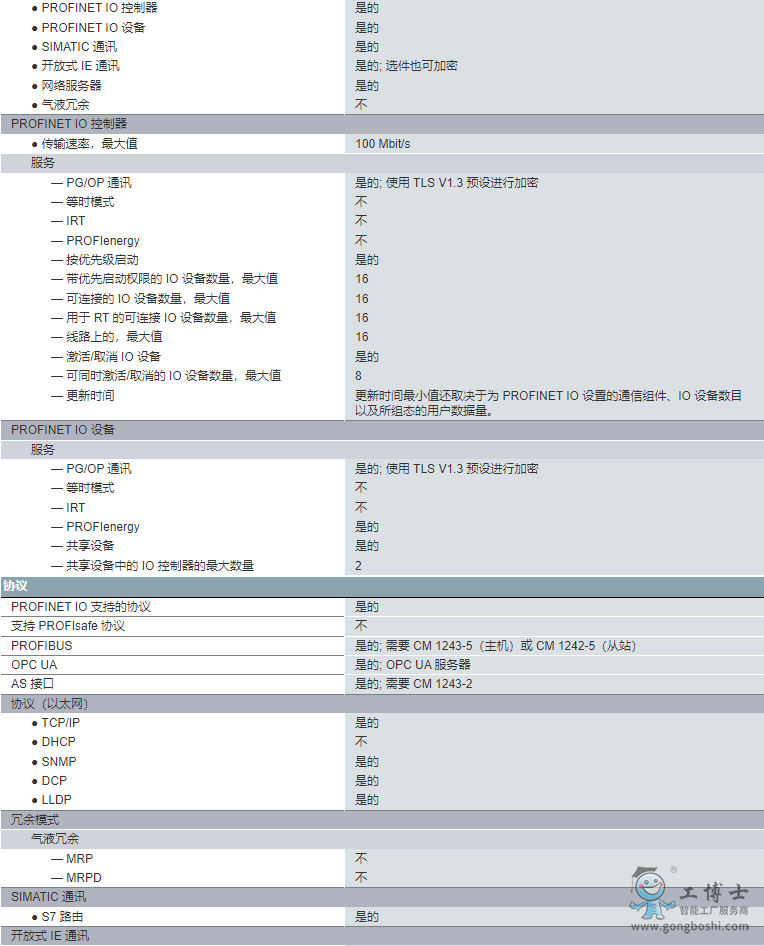
Task: Click the "冗余模式" section header
Action: (x=35, y=820)
